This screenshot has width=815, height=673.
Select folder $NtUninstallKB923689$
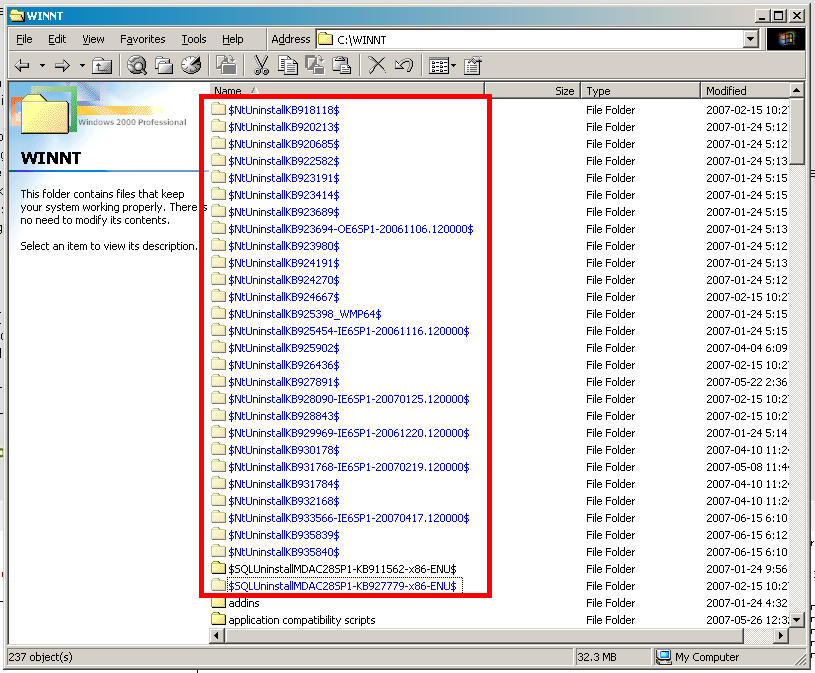click(283, 212)
